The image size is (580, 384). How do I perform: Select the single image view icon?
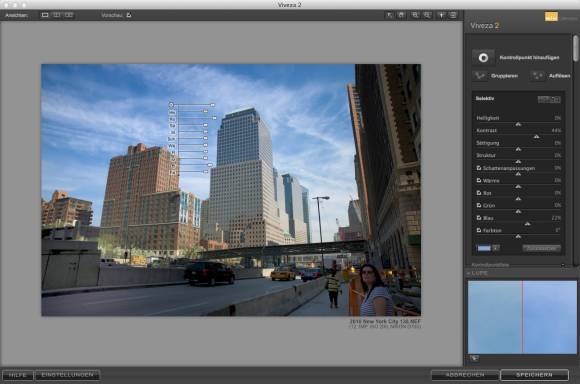pyautogui.click(x=45, y=15)
